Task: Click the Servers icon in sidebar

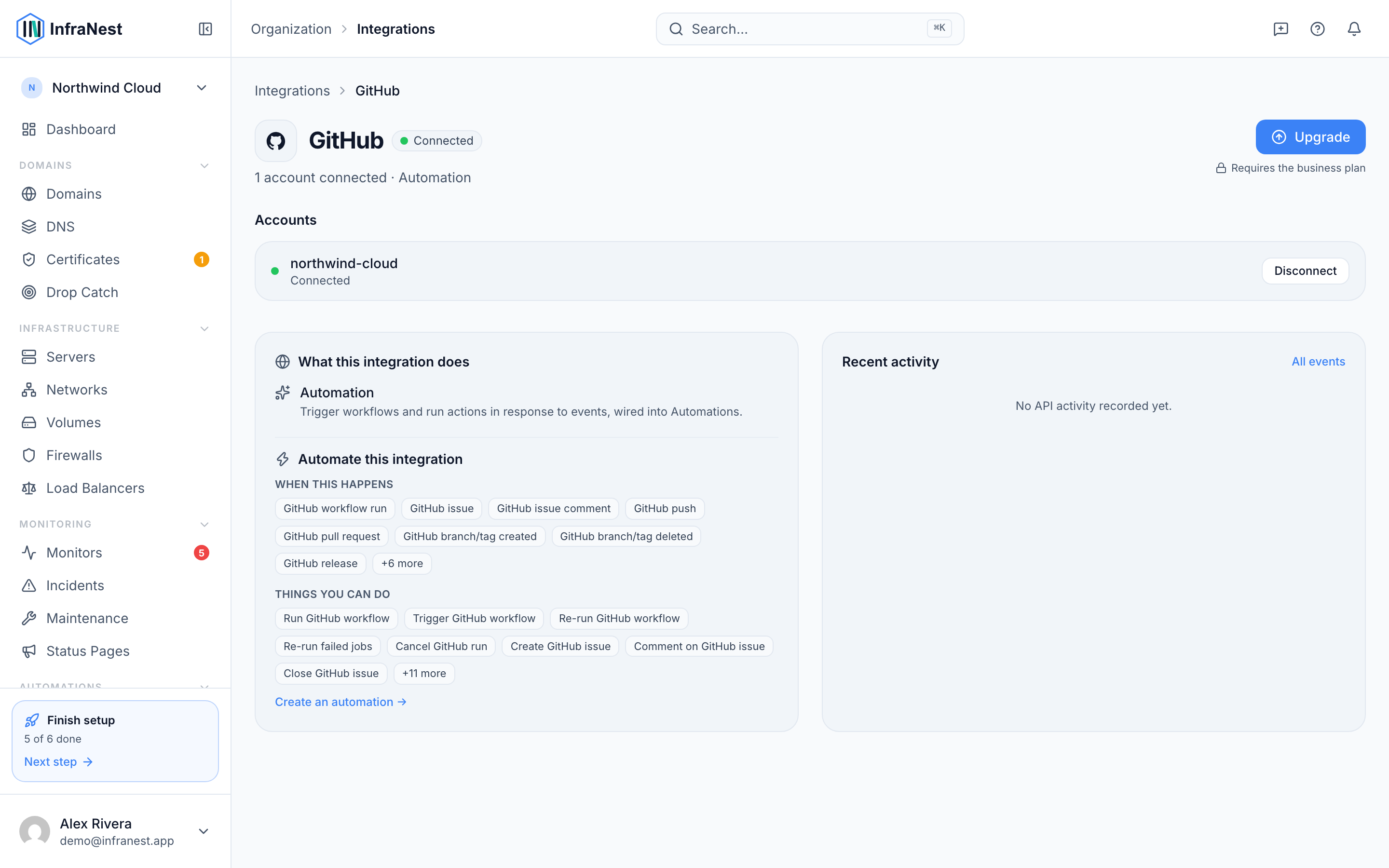Action: [29, 357]
